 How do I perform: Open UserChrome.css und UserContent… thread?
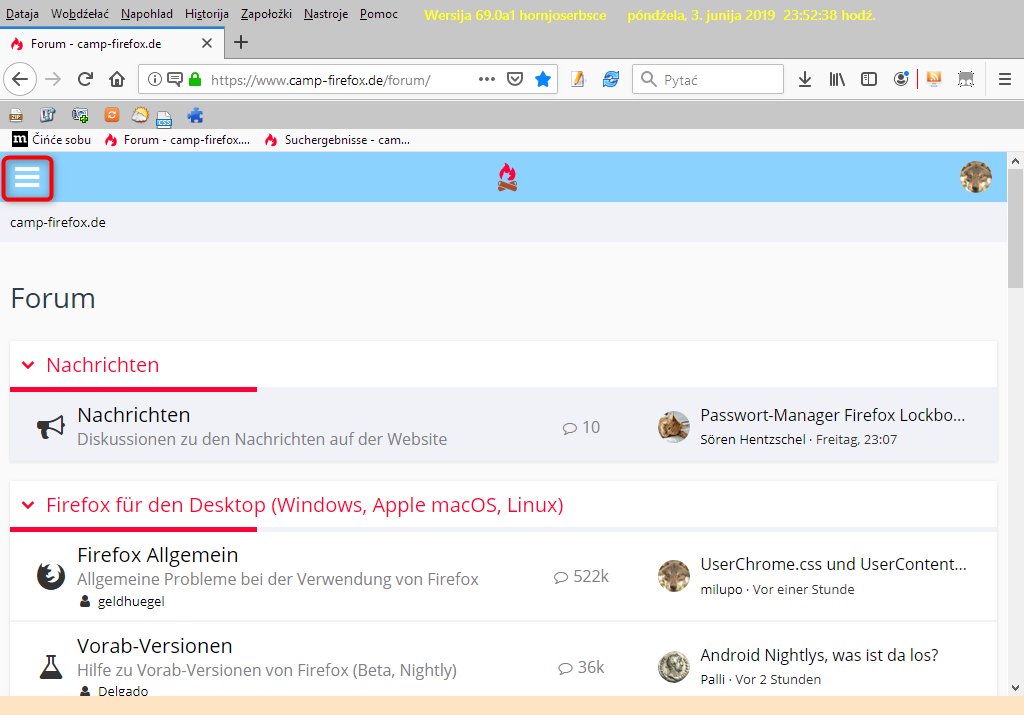point(833,564)
